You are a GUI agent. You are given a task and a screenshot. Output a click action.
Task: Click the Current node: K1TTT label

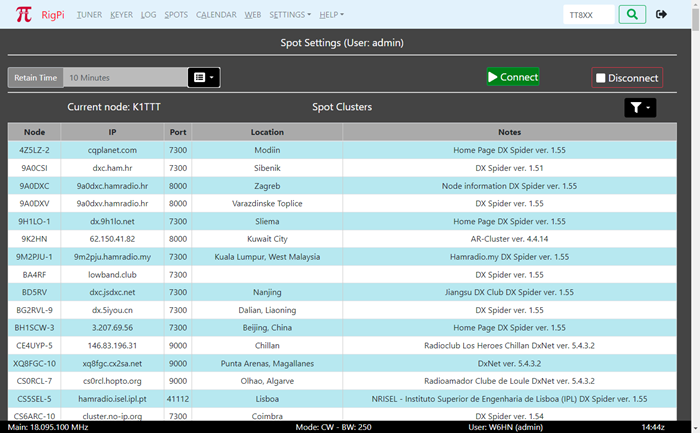click(114, 107)
